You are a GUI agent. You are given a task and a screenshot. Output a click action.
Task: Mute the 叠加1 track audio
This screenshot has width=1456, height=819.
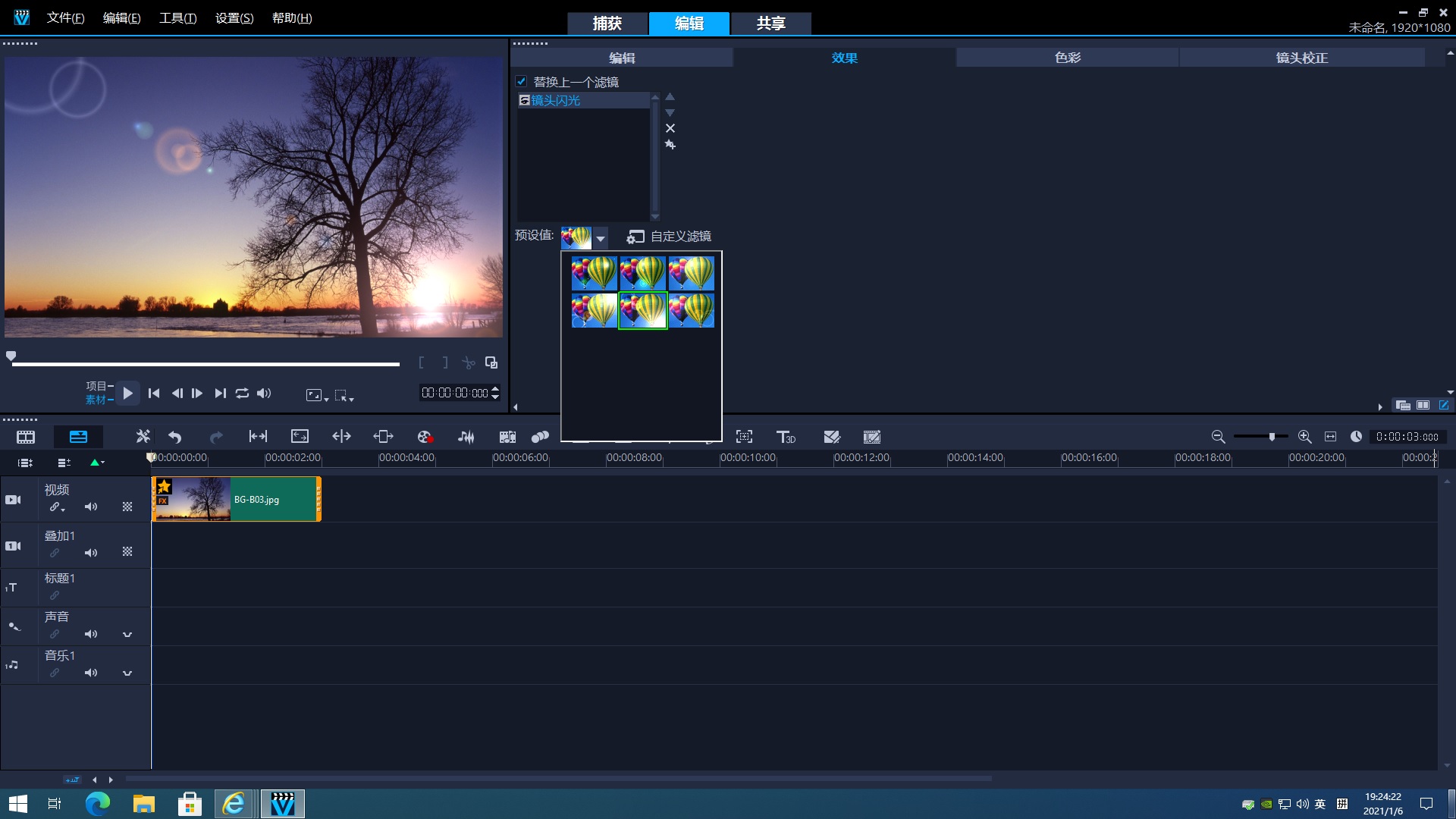coord(91,553)
